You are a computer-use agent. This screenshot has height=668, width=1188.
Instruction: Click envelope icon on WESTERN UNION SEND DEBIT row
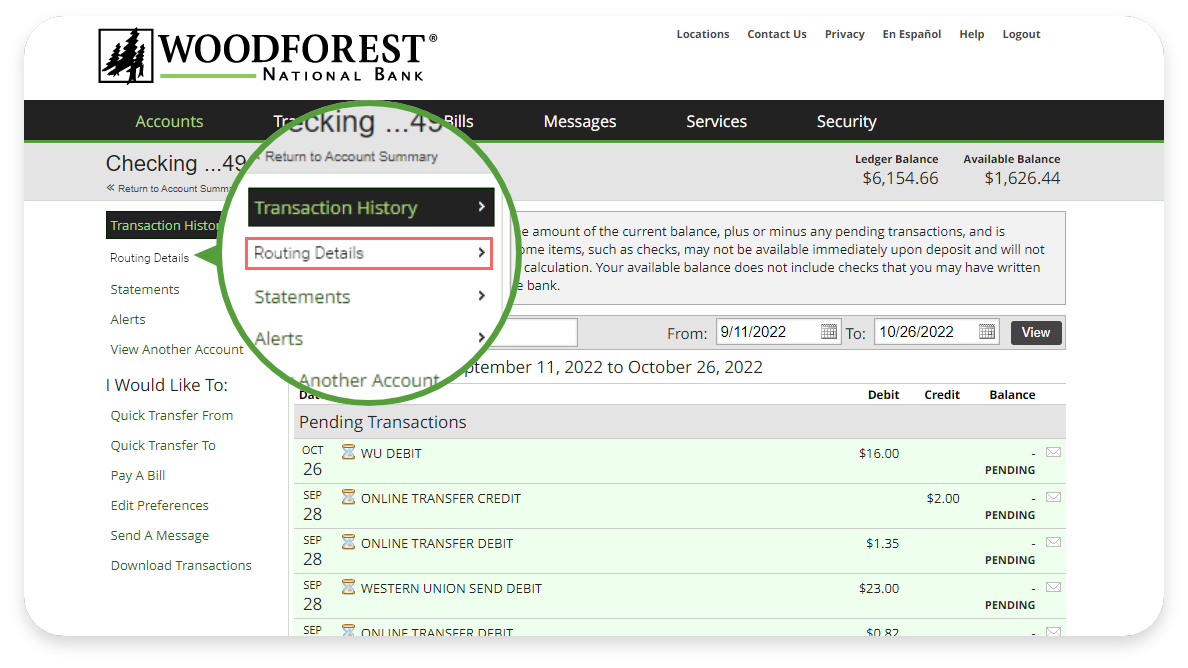point(1053,587)
